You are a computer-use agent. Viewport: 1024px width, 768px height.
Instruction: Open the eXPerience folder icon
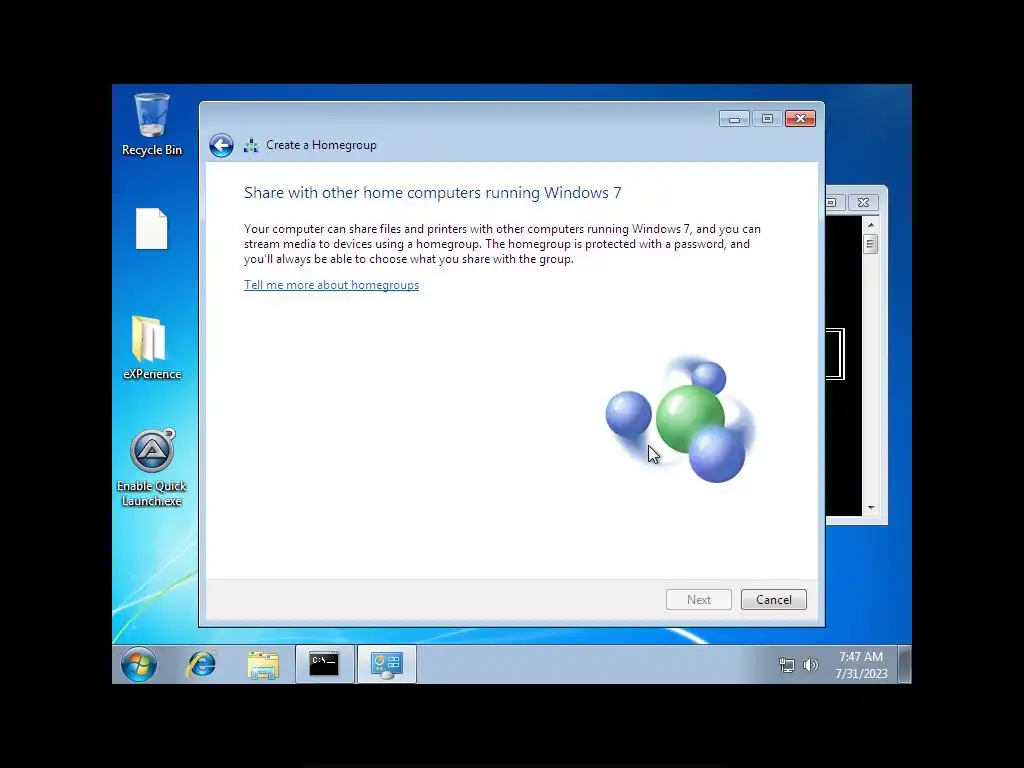click(x=152, y=347)
